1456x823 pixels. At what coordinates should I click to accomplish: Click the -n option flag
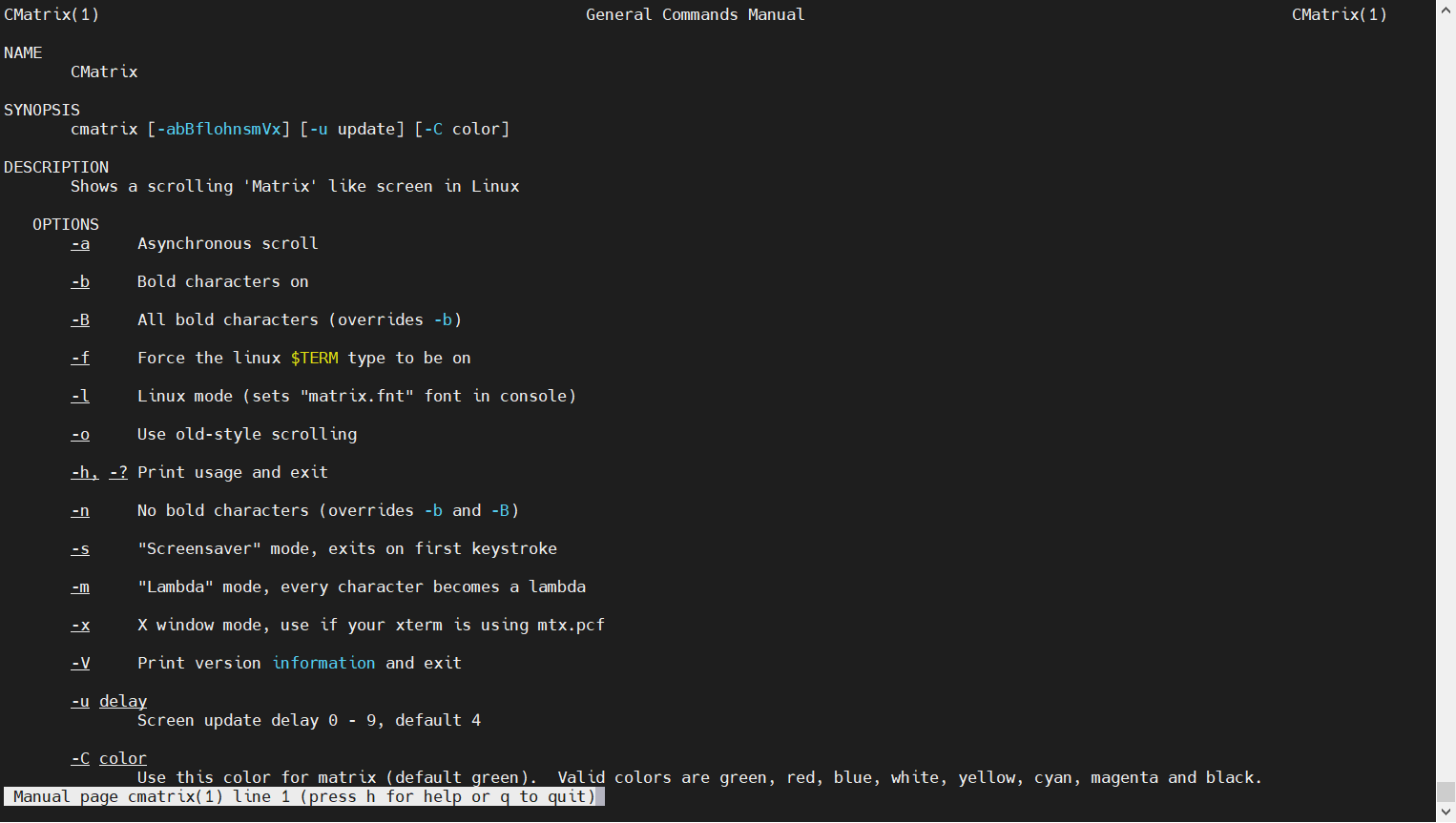[80, 510]
